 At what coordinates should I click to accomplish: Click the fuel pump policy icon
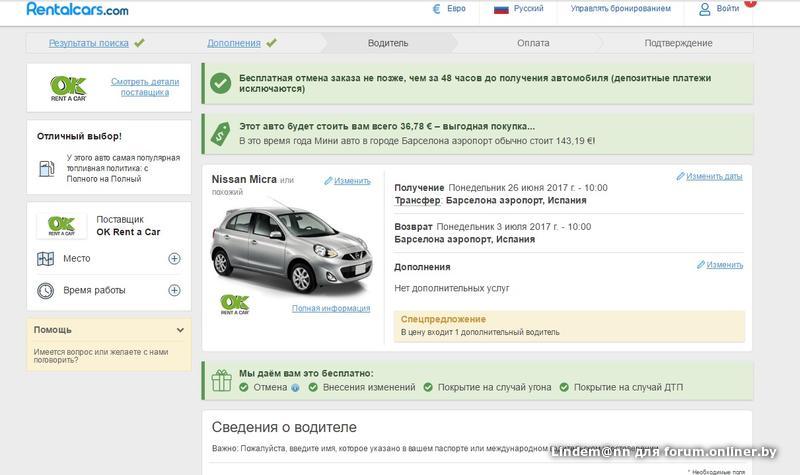tap(46, 168)
